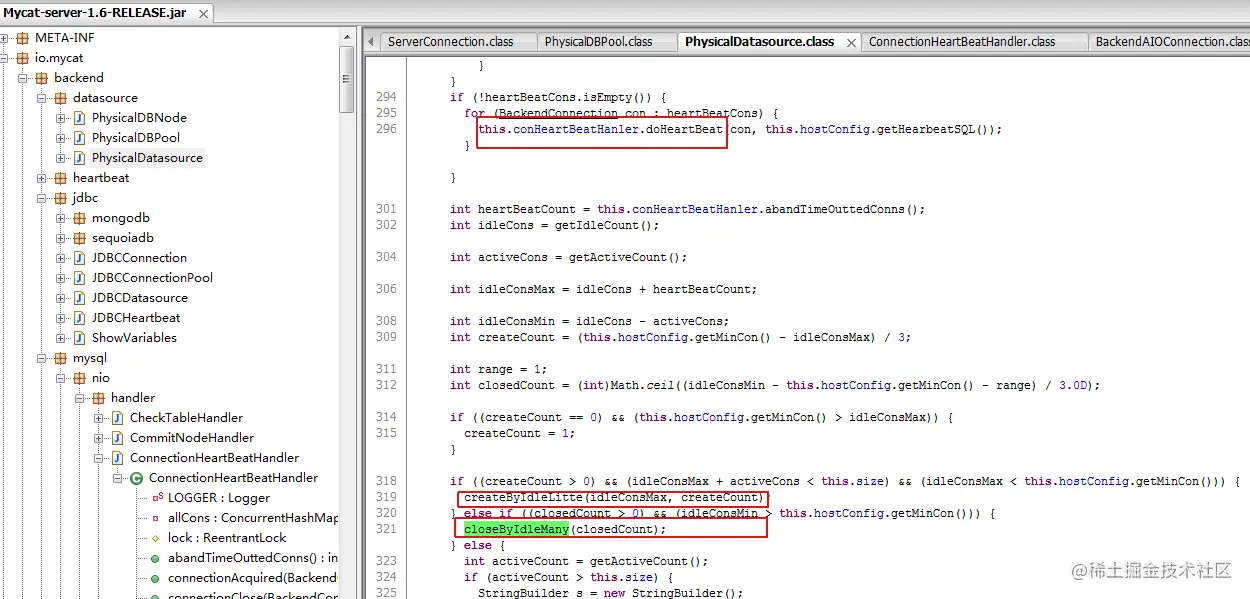Click line number 321 in the gutter
The image size is (1250, 599).
(x=386, y=529)
